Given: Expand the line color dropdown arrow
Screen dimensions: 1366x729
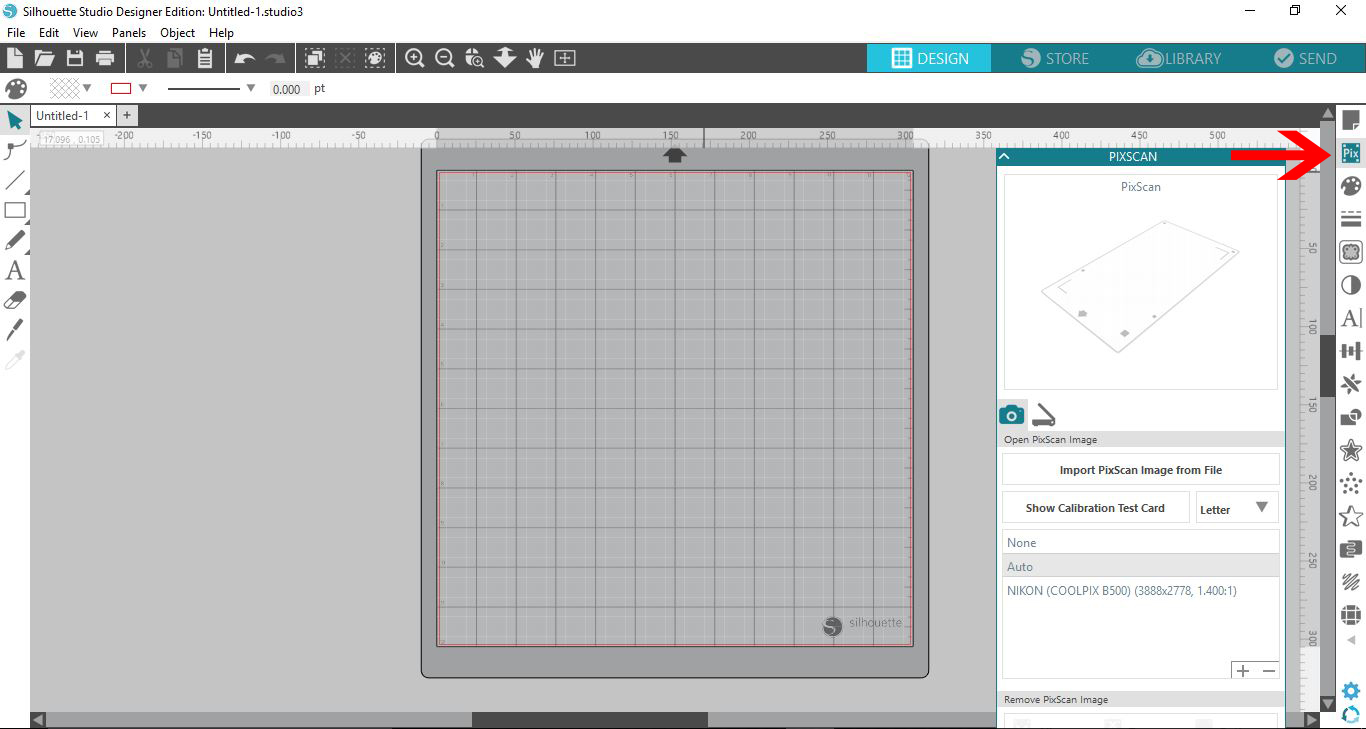Looking at the screenshot, I should 142,88.
